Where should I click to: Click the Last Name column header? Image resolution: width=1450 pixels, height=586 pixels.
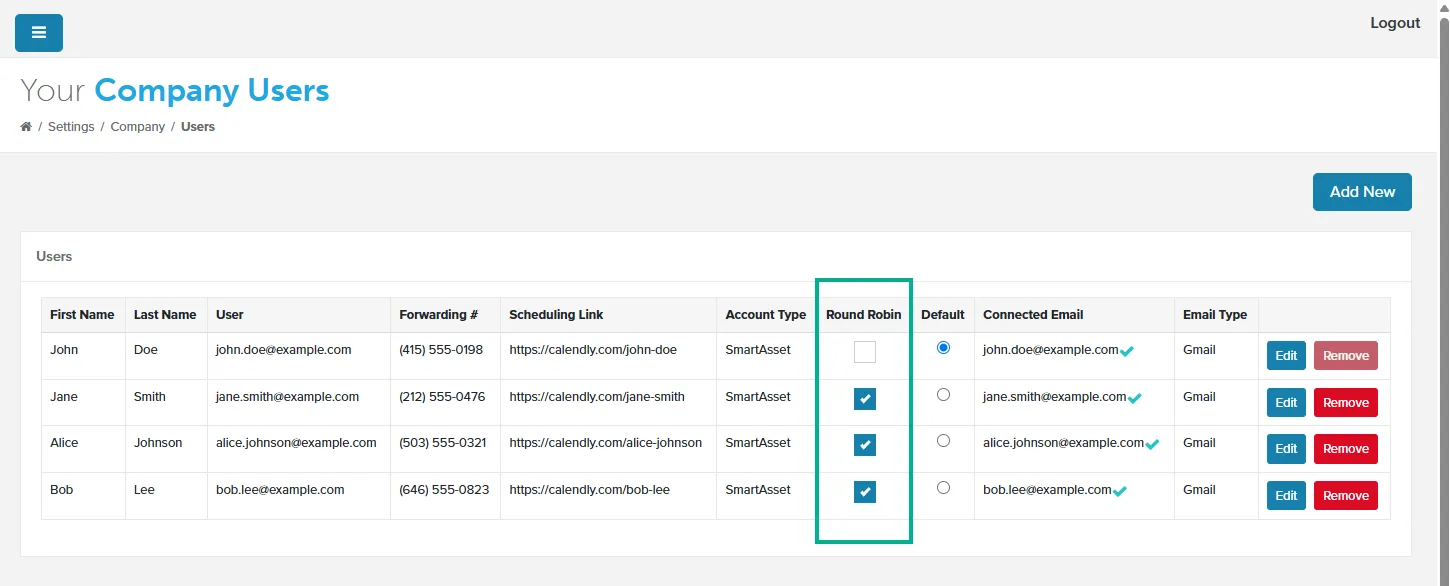point(165,315)
